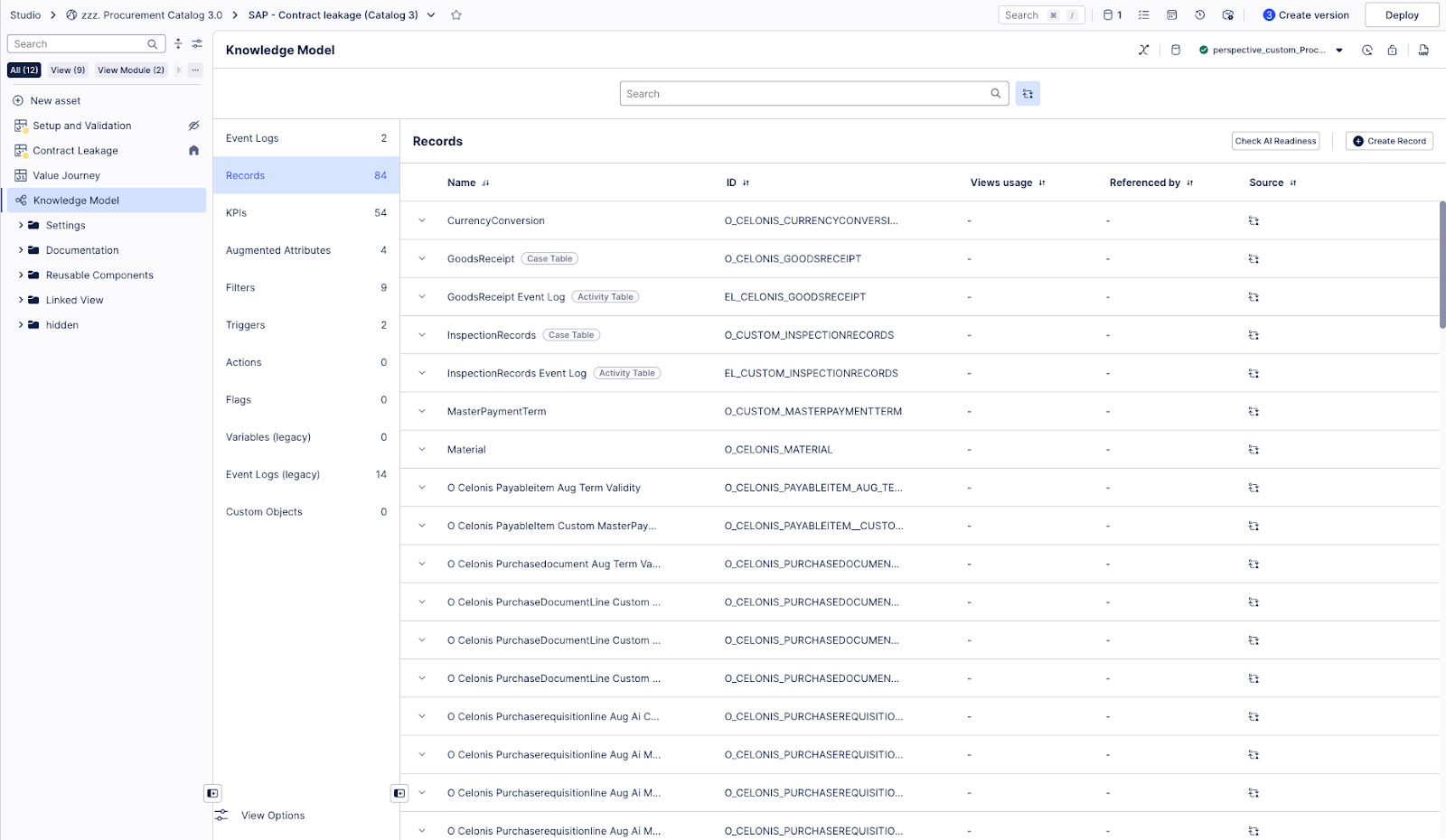Toggle the left sidebar collapse panel button
Screen dimensions: 1446x840
point(212,793)
